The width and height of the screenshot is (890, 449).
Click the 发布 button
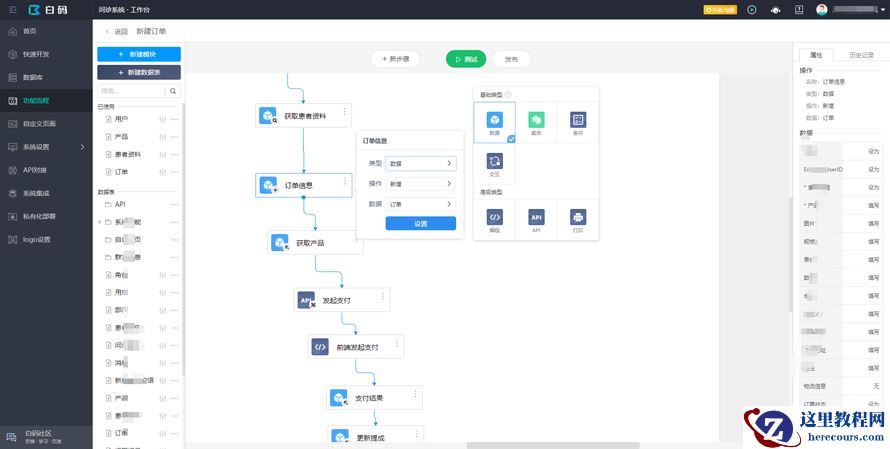click(511, 59)
